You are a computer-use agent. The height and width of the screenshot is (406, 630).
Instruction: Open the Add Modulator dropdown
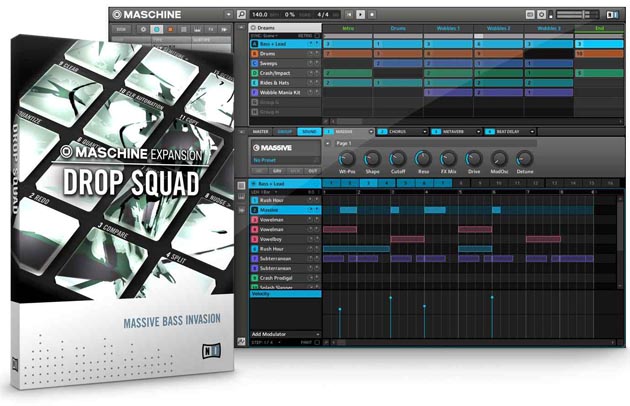[x=285, y=334]
